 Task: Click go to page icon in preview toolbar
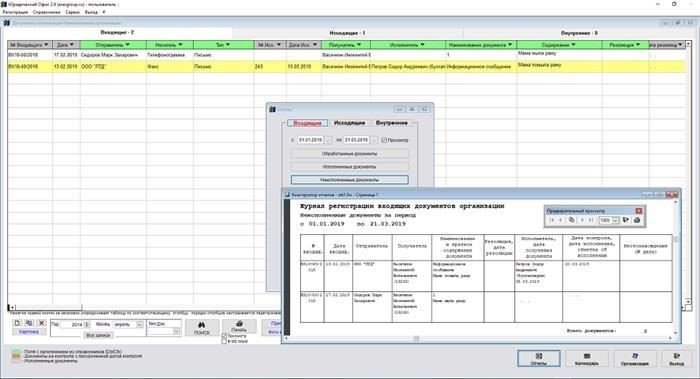571,220
